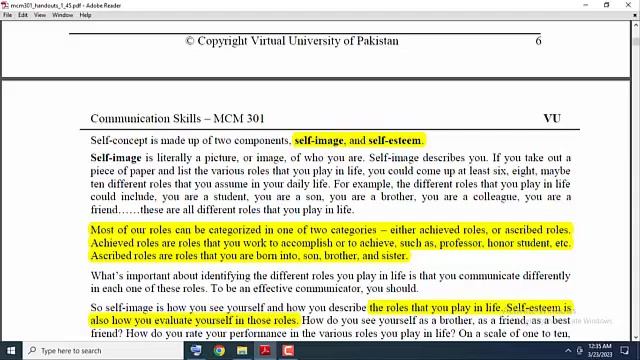Click the taskbar search box

click(103, 351)
